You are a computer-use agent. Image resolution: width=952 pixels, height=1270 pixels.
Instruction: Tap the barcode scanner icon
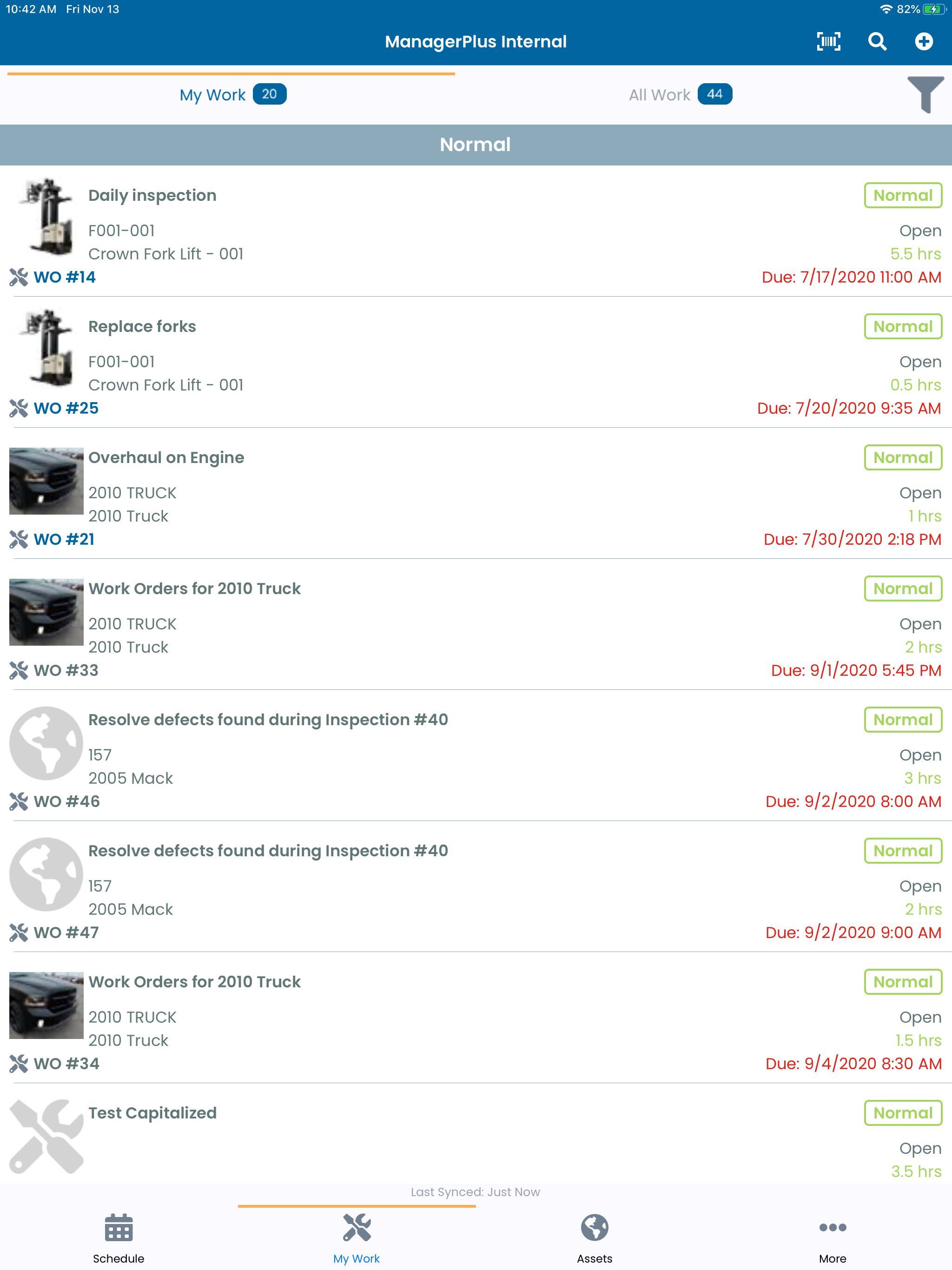coord(828,41)
